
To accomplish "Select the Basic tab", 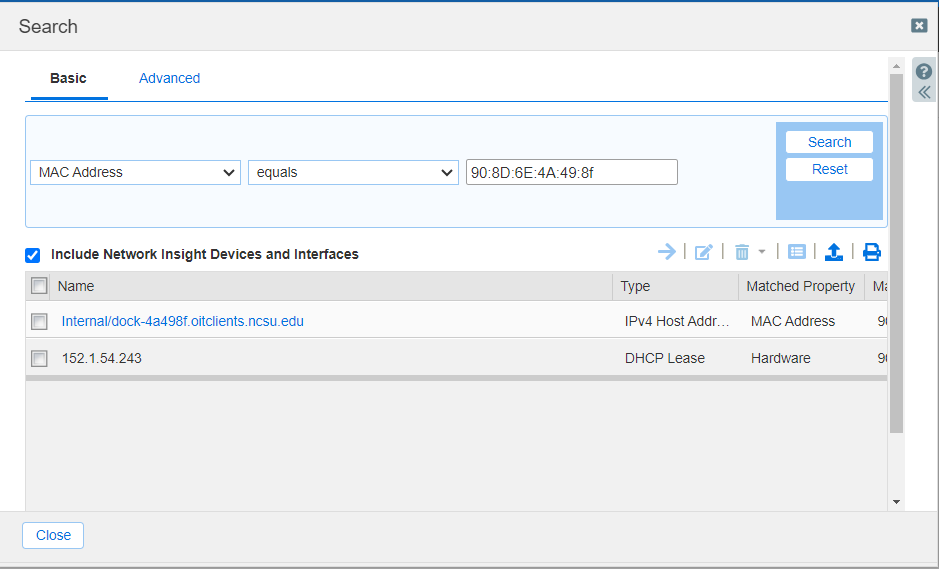I will (68, 78).
